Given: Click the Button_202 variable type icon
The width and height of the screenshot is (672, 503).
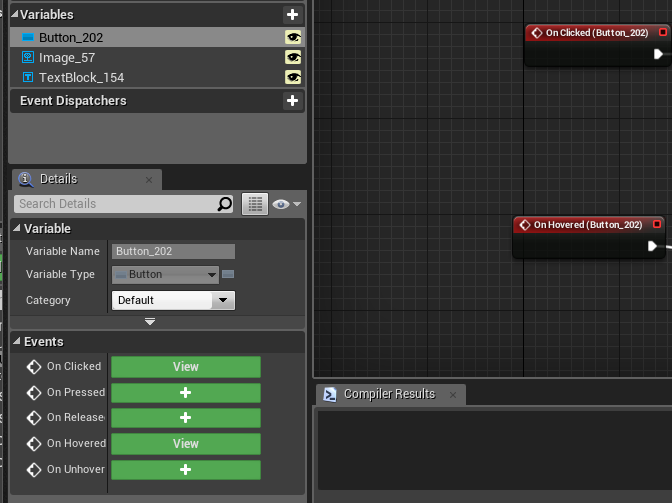Looking at the screenshot, I should coord(28,37).
